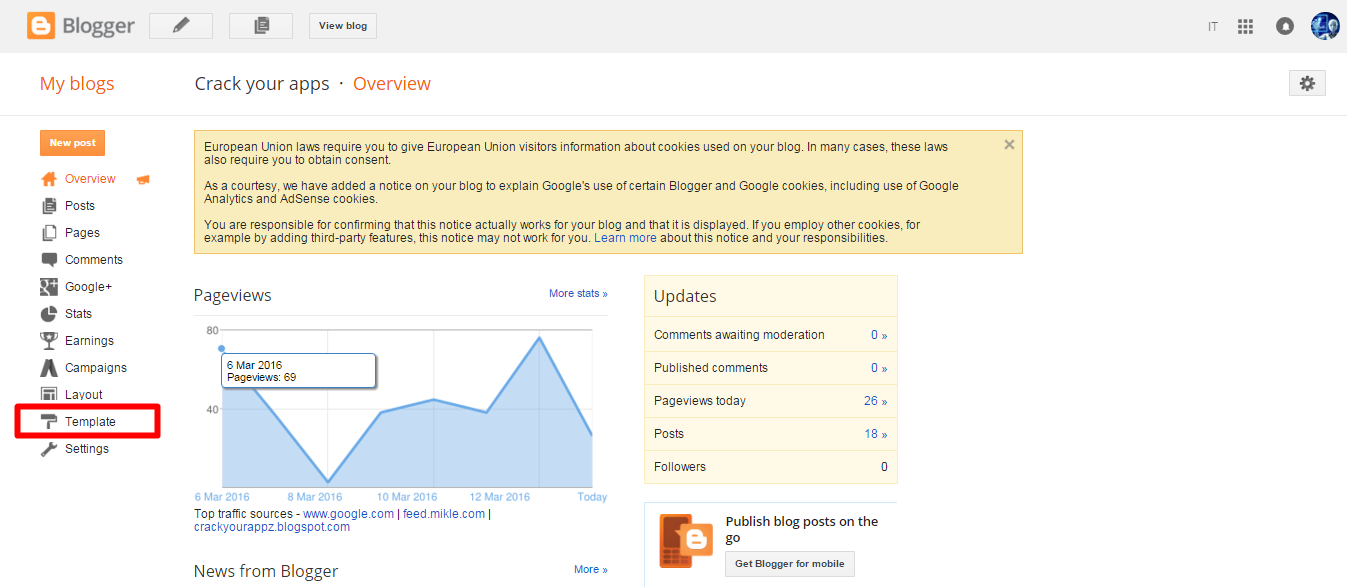Click the Stats pie chart icon
Viewport: 1347px width, 587px height.
[49, 314]
